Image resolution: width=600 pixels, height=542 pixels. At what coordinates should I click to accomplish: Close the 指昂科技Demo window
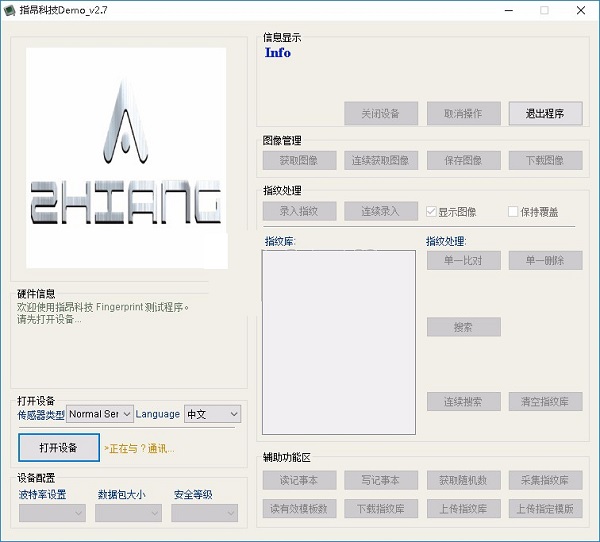(x=581, y=10)
